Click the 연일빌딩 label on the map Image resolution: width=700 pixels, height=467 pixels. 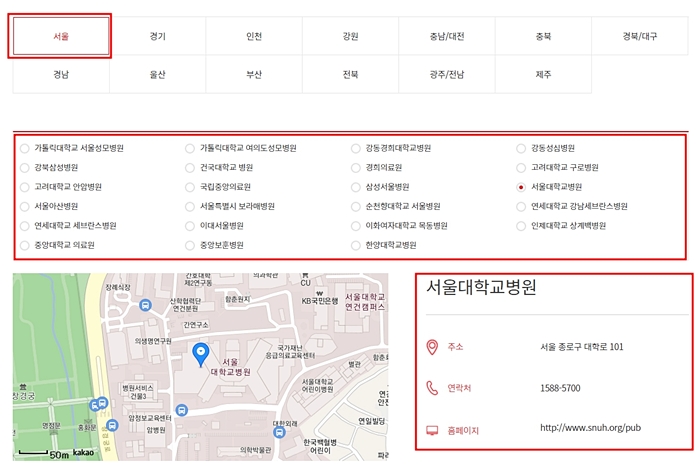[371, 421]
